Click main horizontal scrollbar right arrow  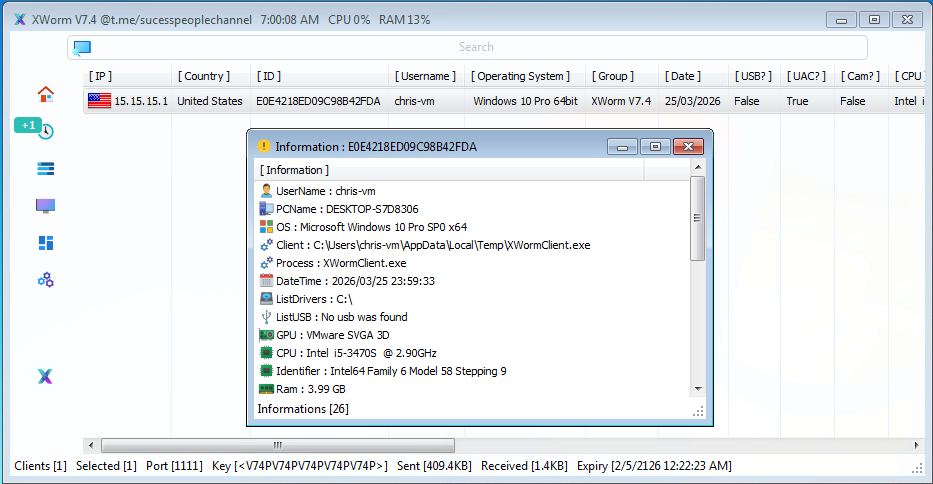point(916,445)
